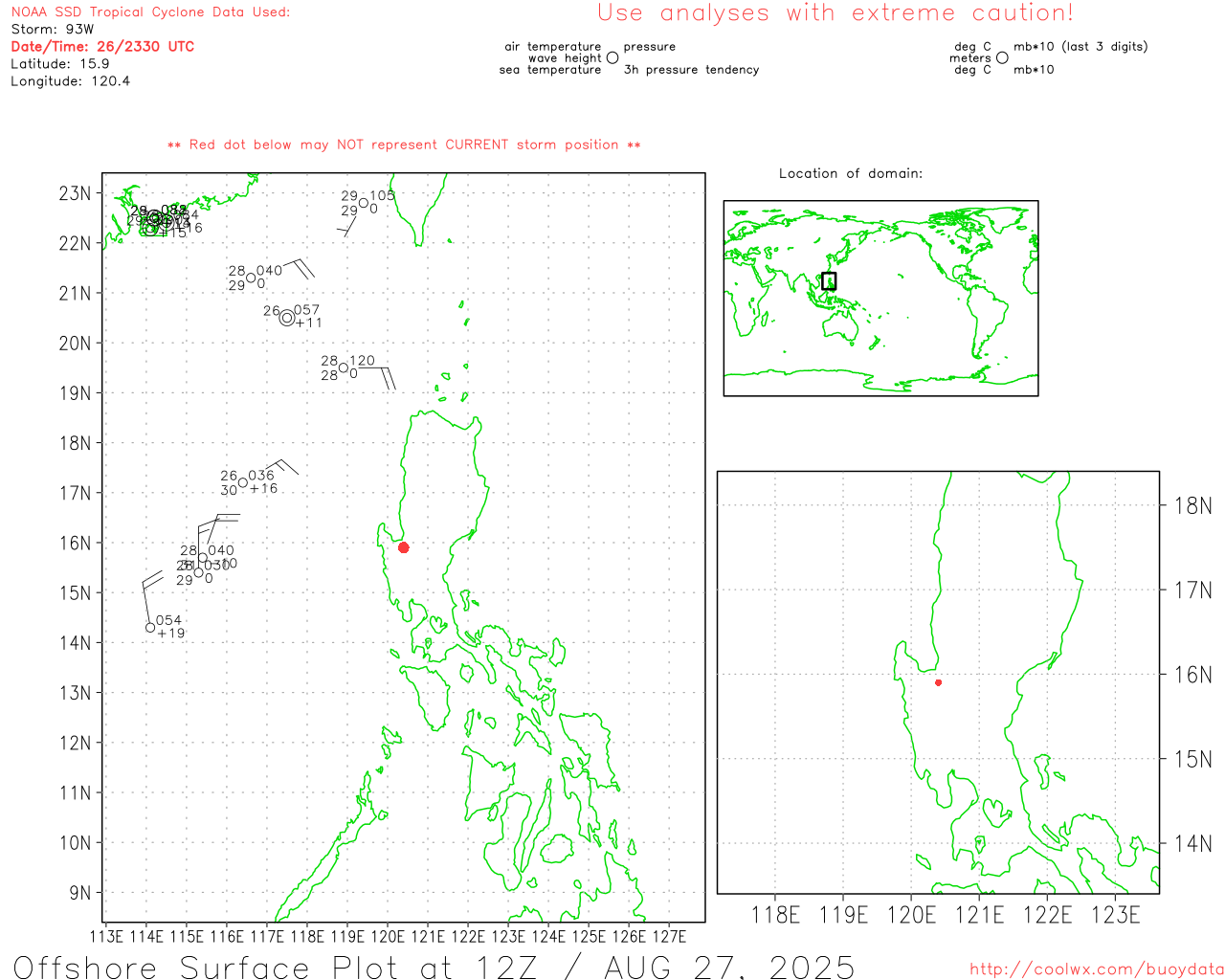Click the 127E longitude label

coord(669,936)
